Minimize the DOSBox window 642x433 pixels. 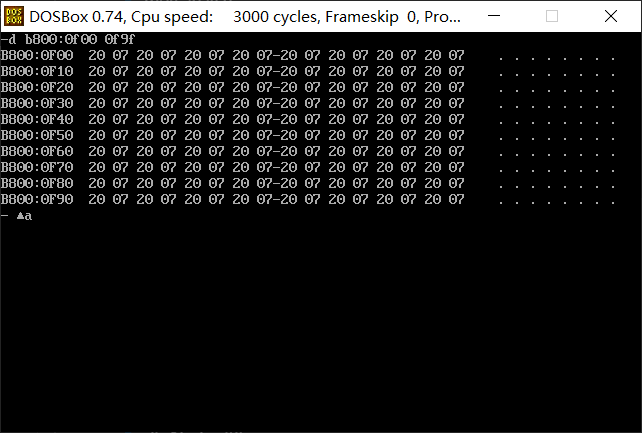point(494,16)
